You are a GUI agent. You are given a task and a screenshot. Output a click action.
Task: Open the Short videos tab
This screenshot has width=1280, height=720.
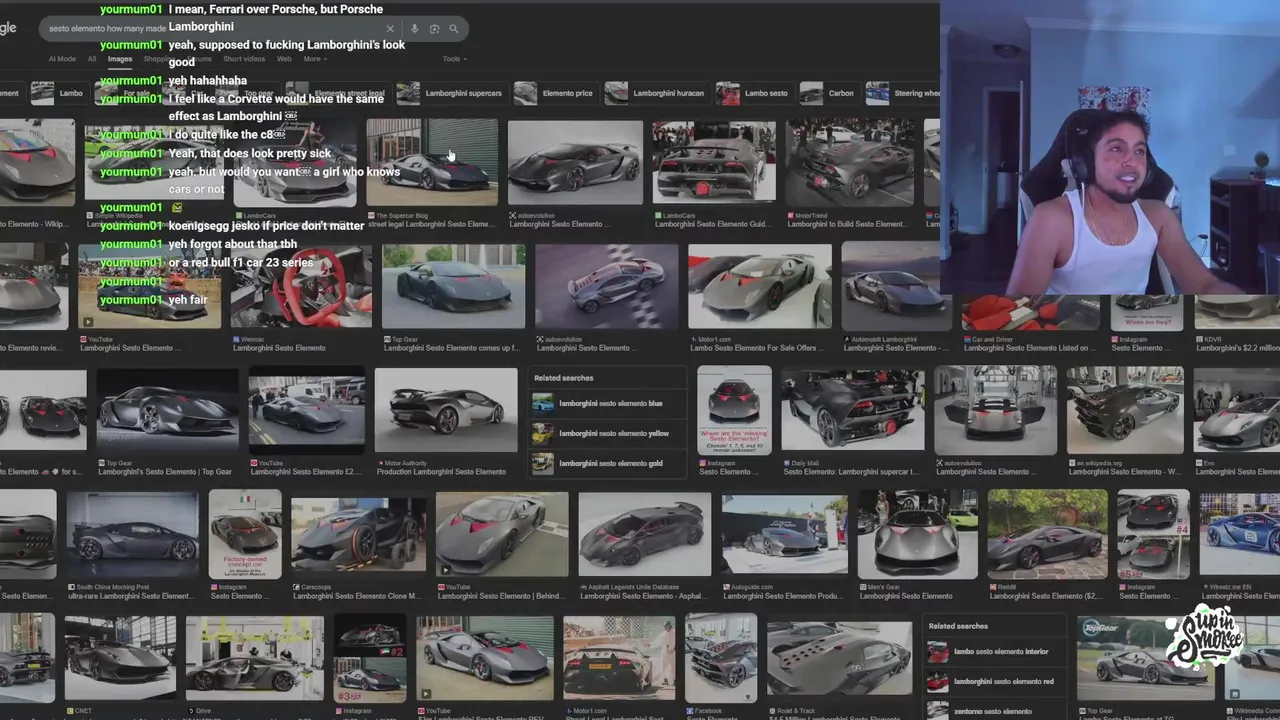coord(244,59)
